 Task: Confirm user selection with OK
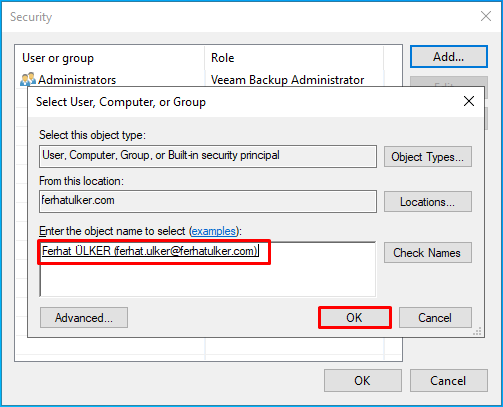point(354,318)
